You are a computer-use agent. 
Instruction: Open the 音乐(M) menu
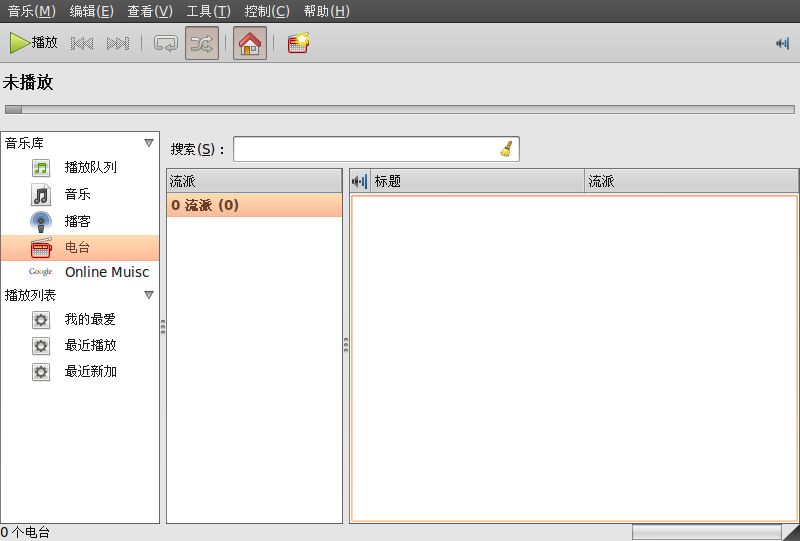coord(32,11)
